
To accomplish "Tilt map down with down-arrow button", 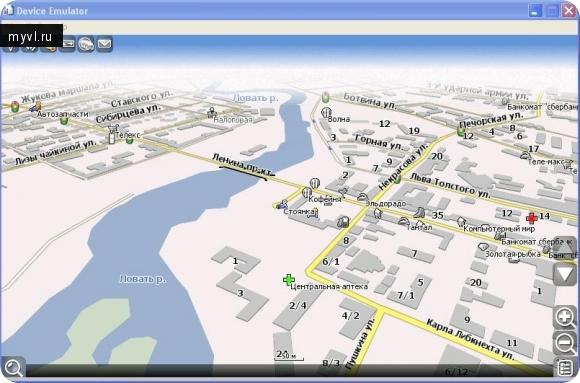I will tap(565, 274).
